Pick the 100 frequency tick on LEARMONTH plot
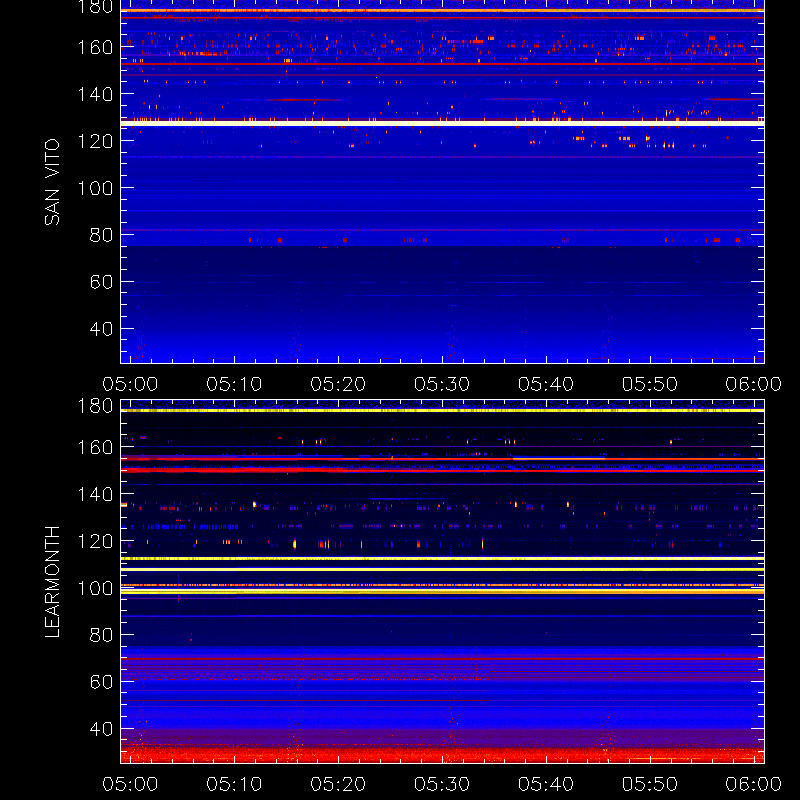Viewport: 800px width, 800px height. coord(95,588)
